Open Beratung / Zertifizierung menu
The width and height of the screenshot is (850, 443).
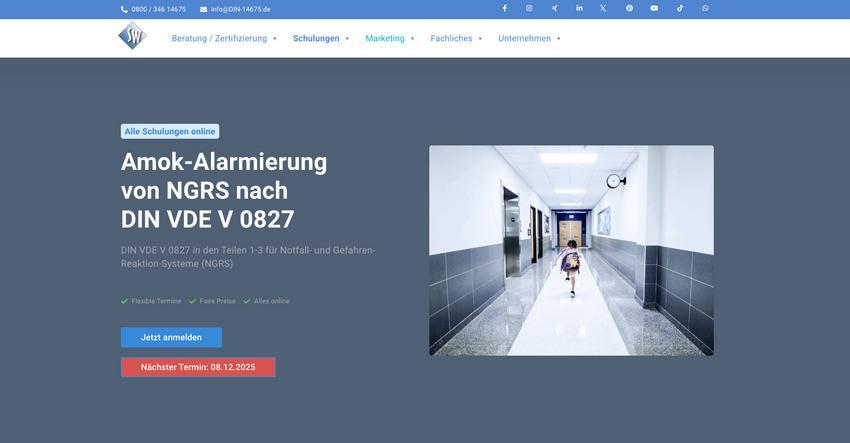(x=220, y=38)
